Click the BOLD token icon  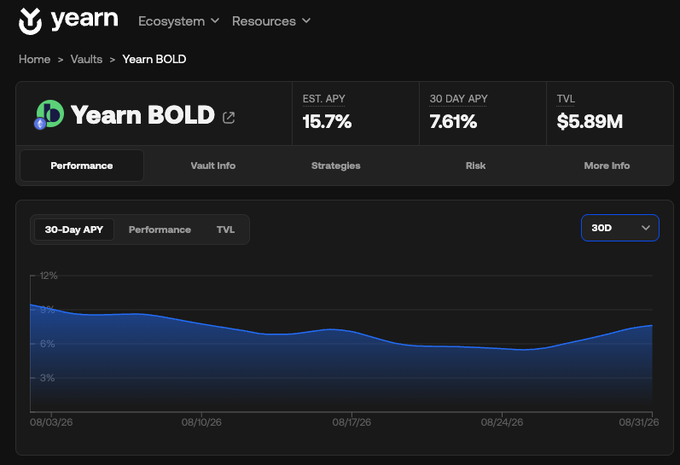(51, 113)
